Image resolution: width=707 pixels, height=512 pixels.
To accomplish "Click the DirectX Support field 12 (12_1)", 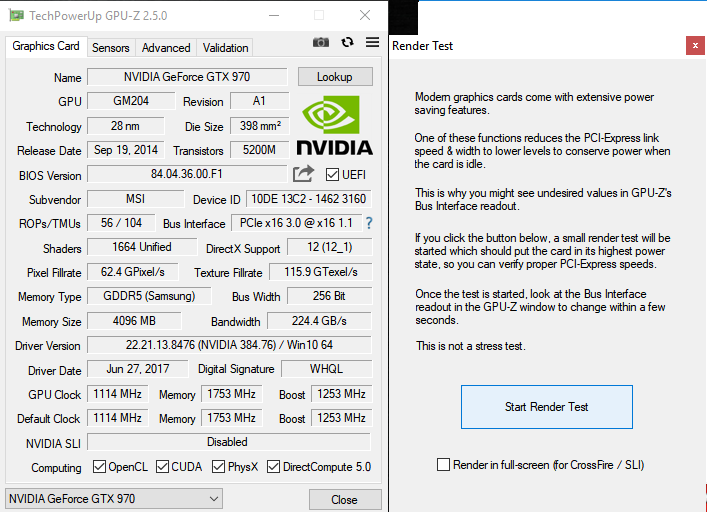I will click(x=330, y=247).
